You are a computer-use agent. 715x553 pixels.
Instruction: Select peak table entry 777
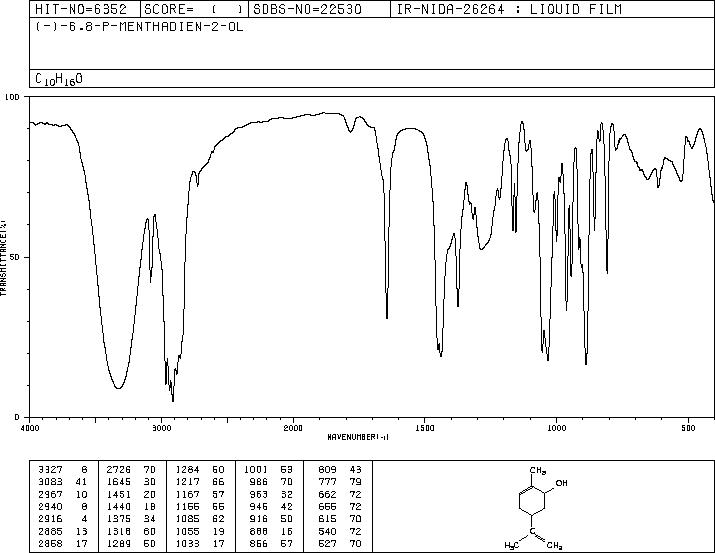pos(327,481)
